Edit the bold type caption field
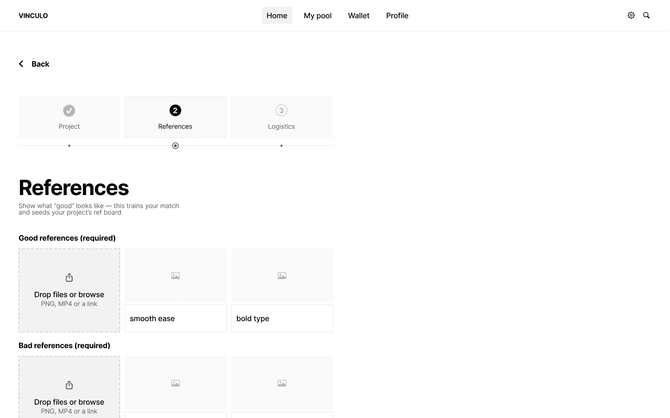670x418 pixels. pos(282,318)
